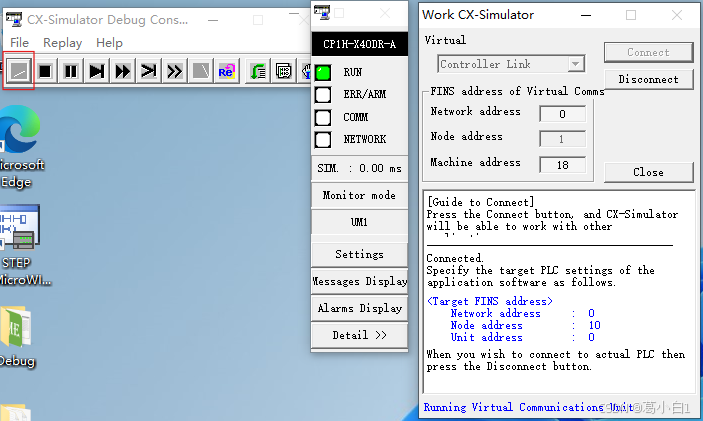Click the Debug Console title bar icon
This screenshot has width=703, height=421.
coord(14,20)
